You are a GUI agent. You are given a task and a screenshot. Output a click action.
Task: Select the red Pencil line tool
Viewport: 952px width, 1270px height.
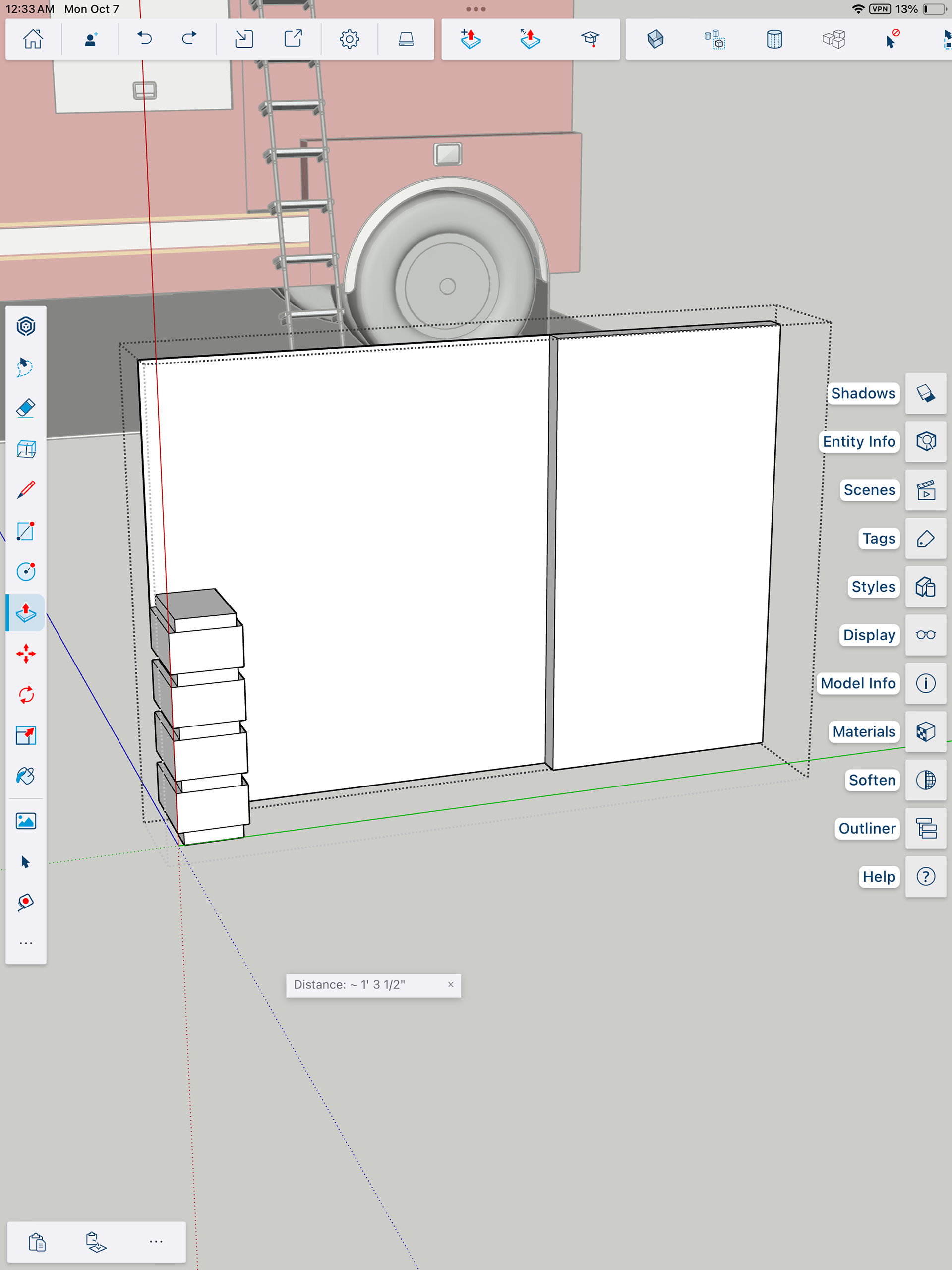pos(26,490)
